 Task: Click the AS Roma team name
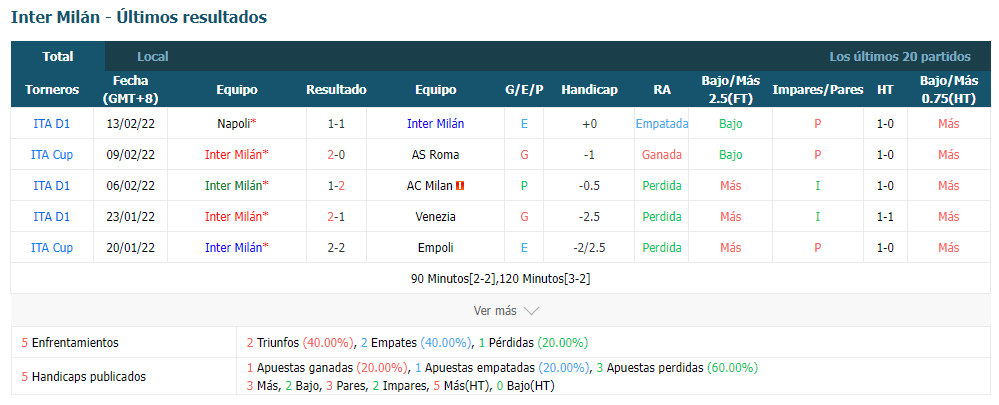(435, 155)
